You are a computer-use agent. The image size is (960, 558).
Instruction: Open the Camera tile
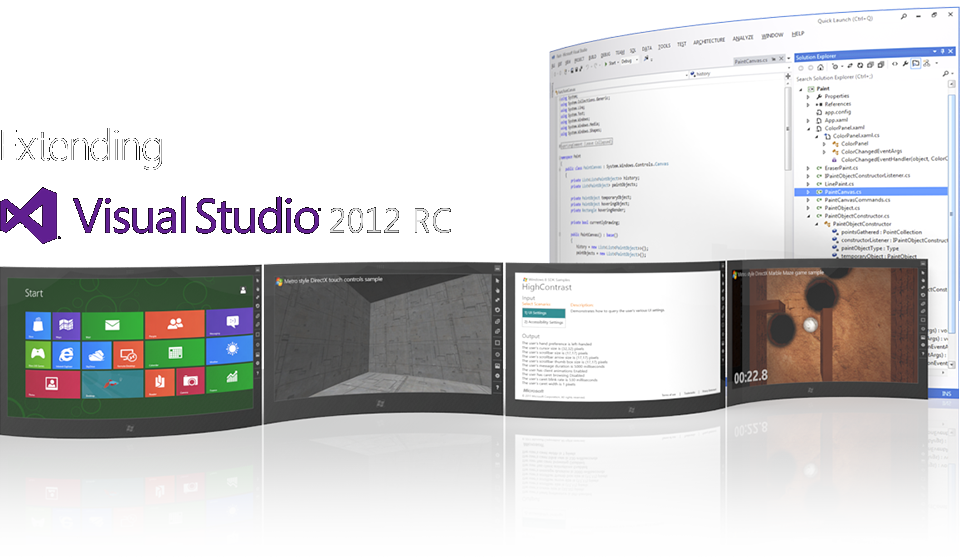click(x=191, y=379)
